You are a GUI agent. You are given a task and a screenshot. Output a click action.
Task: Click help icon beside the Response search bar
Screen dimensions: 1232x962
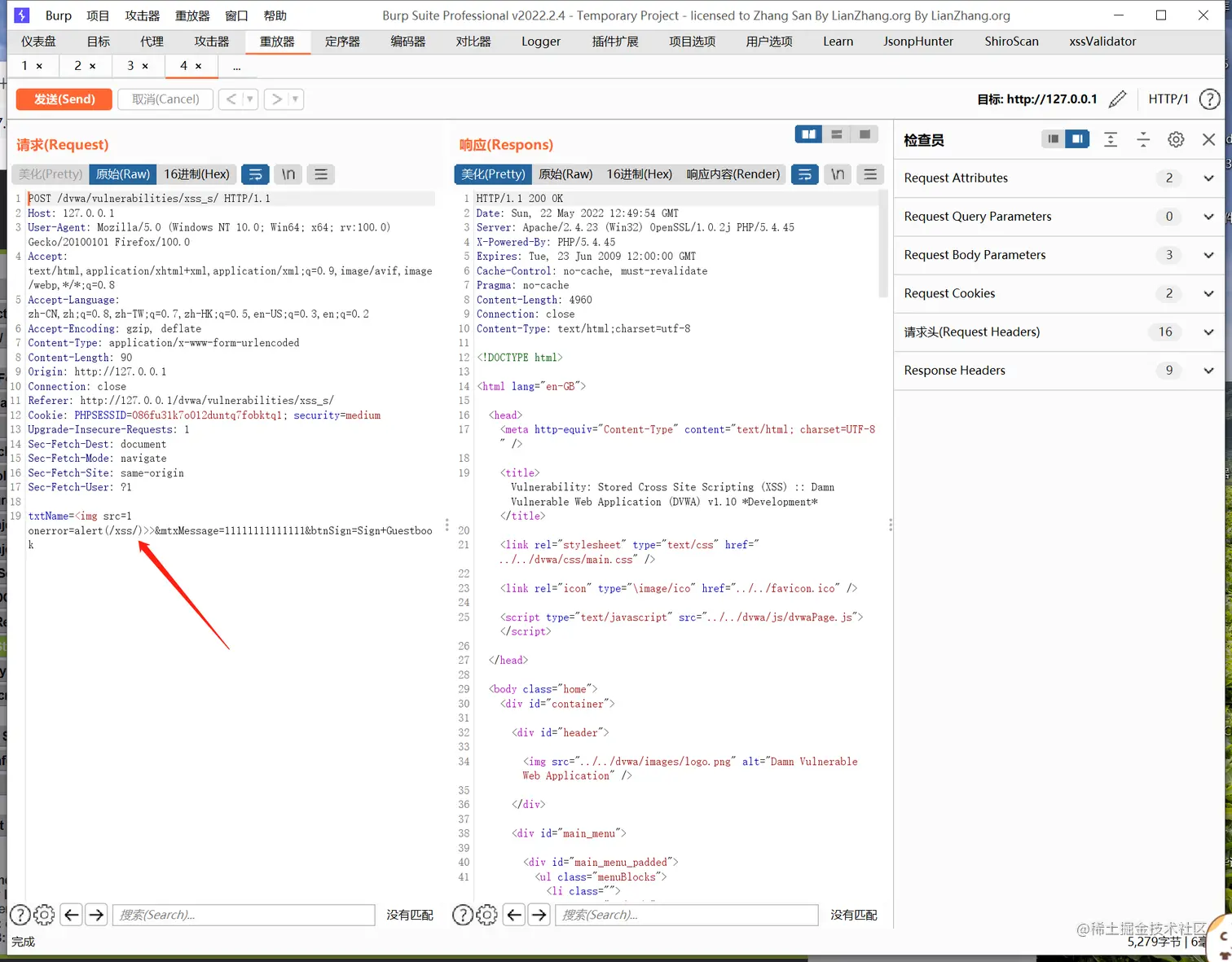(x=462, y=915)
